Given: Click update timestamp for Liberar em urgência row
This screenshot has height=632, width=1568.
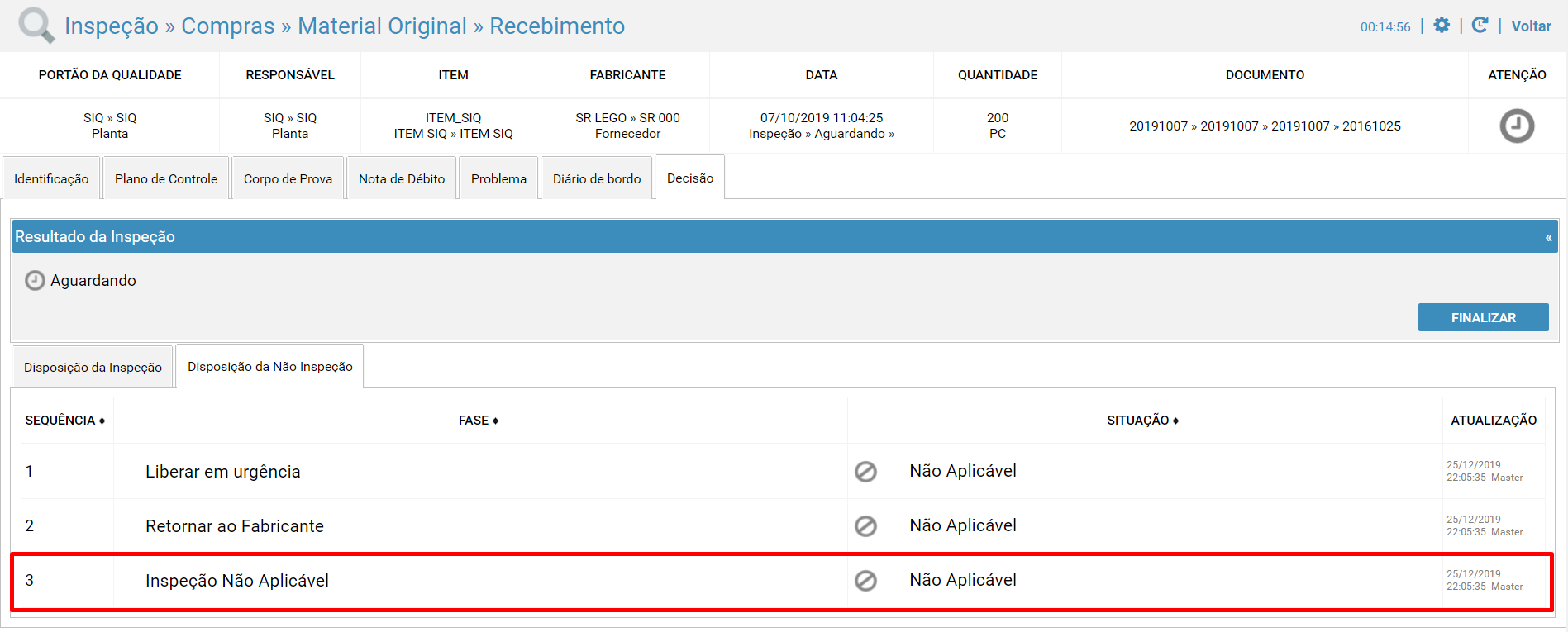Looking at the screenshot, I should pos(1485,471).
